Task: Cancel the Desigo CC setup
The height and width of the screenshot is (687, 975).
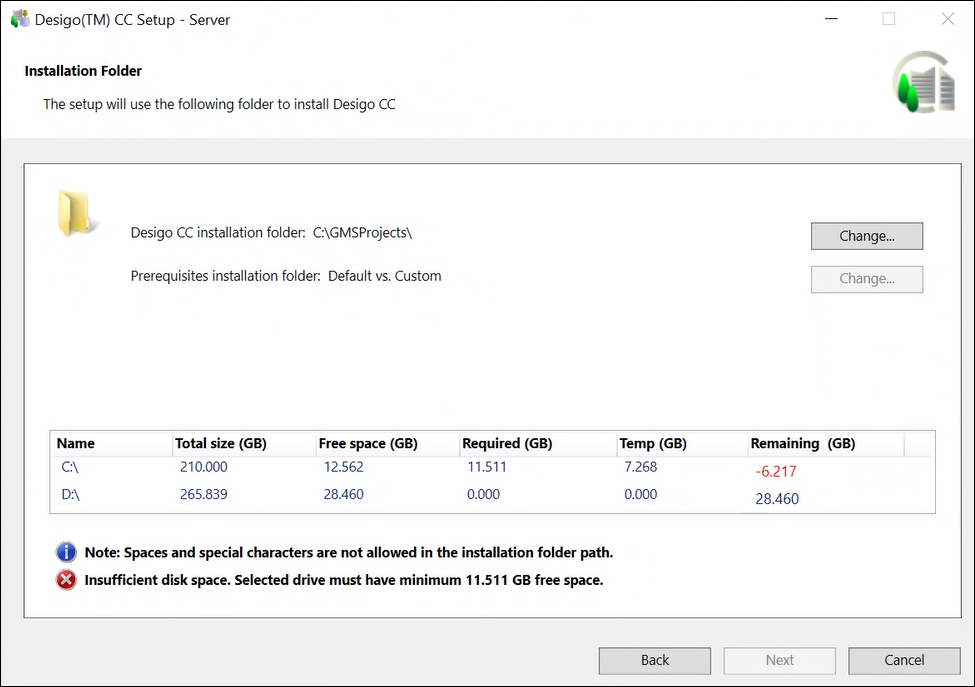Action: click(x=903, y=660)
